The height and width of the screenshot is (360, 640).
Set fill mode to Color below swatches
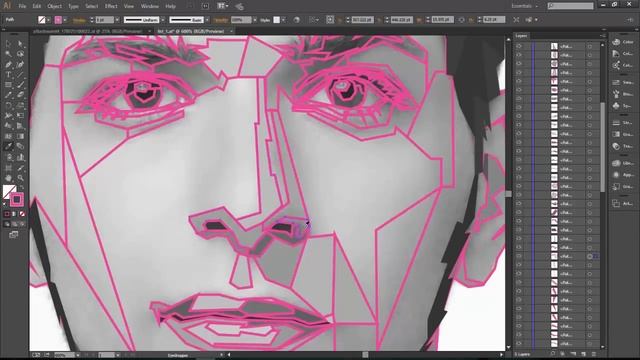7,214
